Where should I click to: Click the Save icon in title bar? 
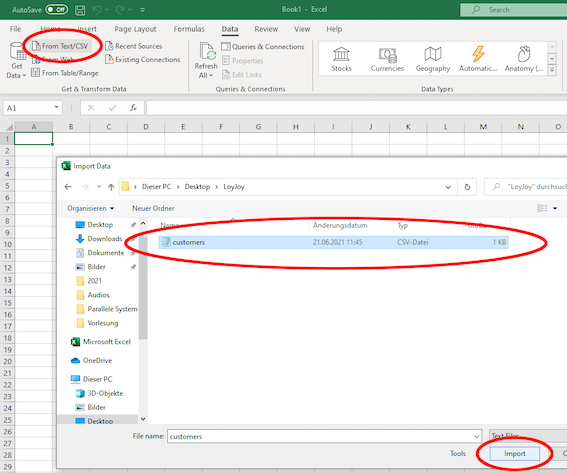[80, 10]
